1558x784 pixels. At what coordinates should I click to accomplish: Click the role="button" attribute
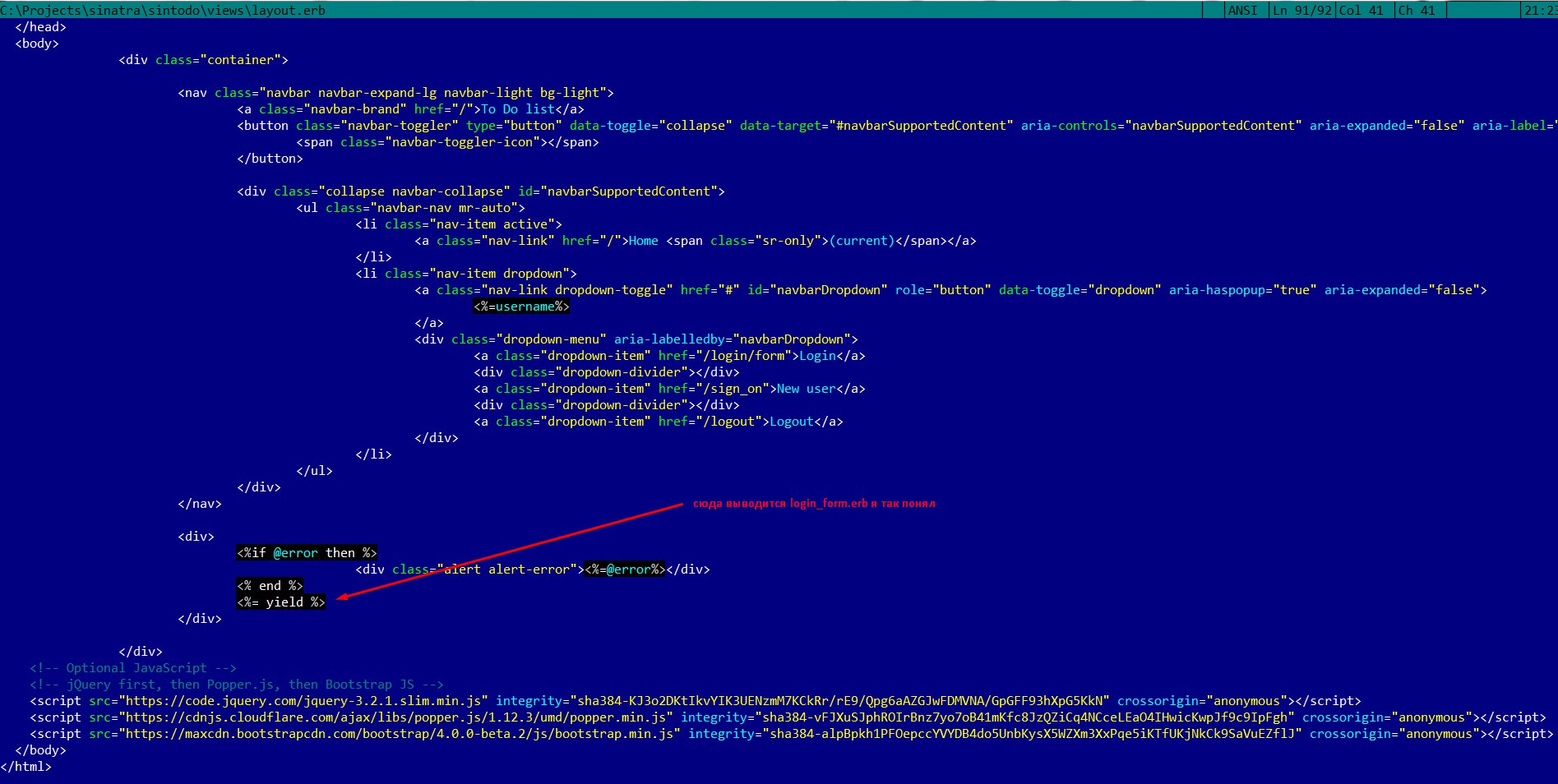click(x=943, y=290)
